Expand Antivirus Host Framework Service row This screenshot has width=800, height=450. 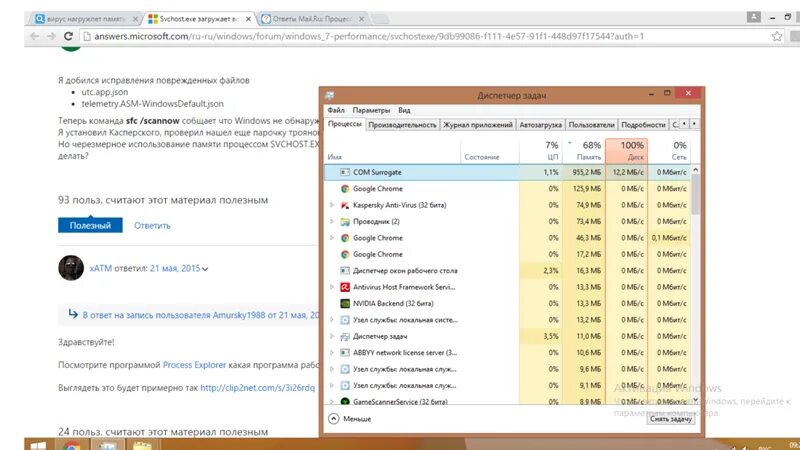coord(332,287)
